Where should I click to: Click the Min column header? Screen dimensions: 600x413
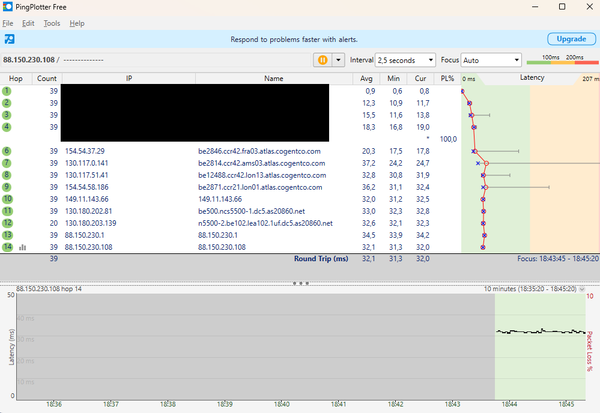[x=393, y=78]
